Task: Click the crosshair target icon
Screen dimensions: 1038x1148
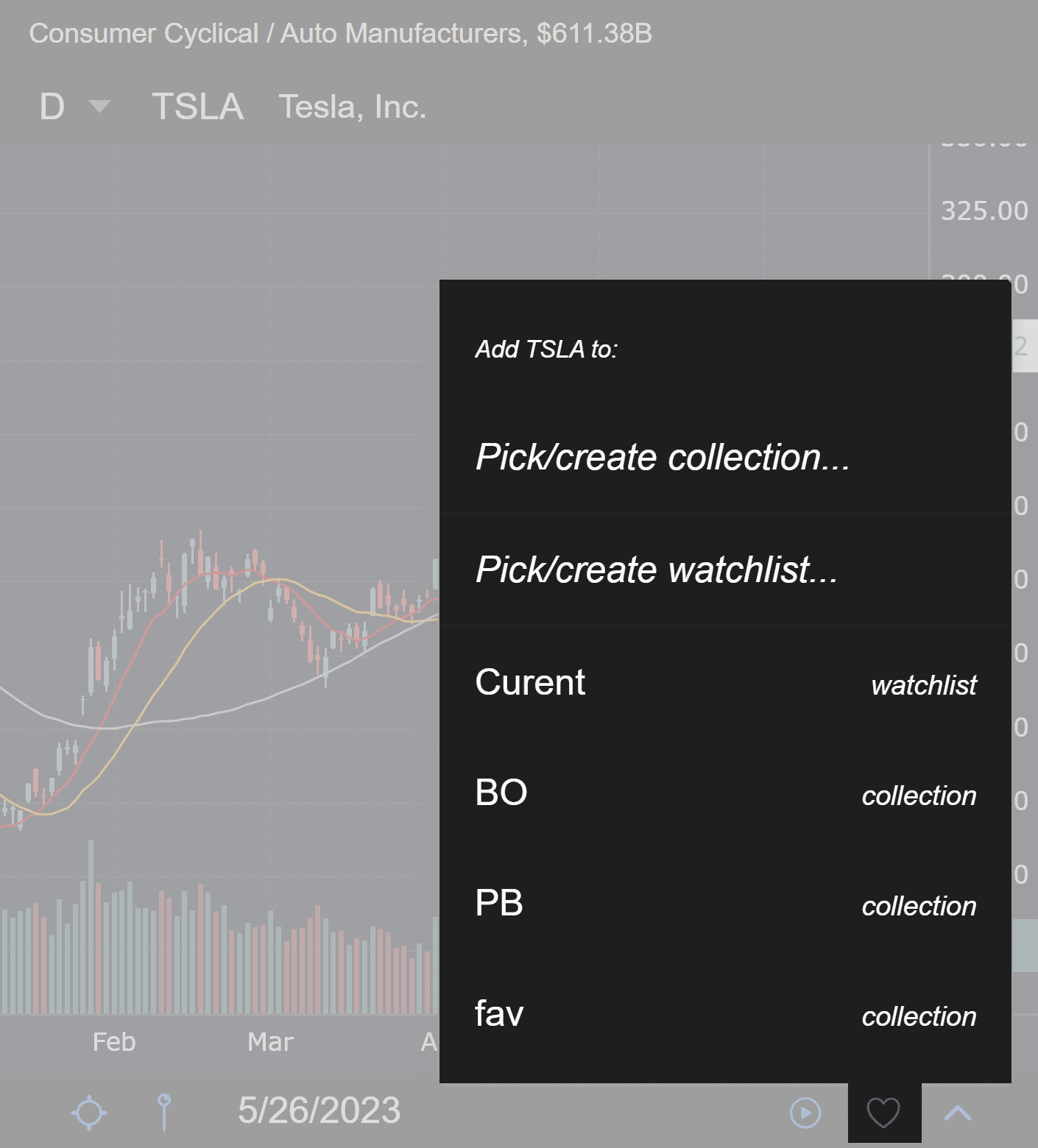Action: pyautogui.click(x=89, y=1112)
